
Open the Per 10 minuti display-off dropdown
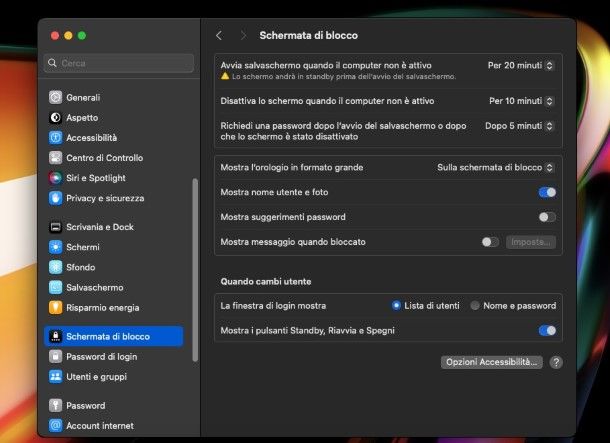coord(521,101)
